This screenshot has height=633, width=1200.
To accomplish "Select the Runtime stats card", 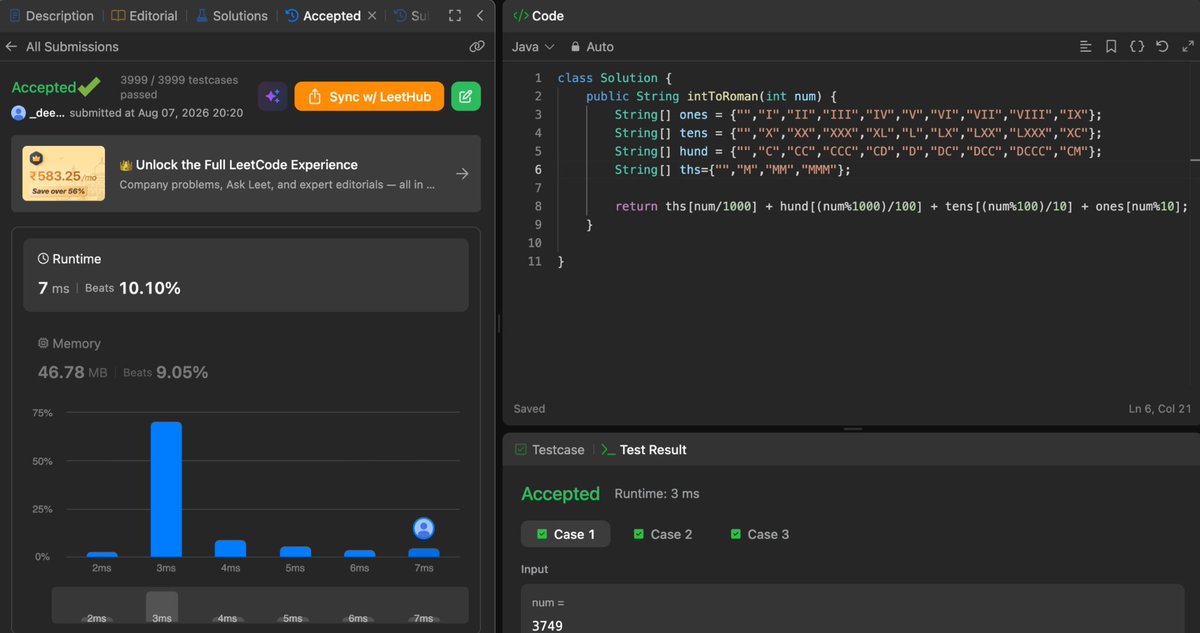I will tap(246, 275).
